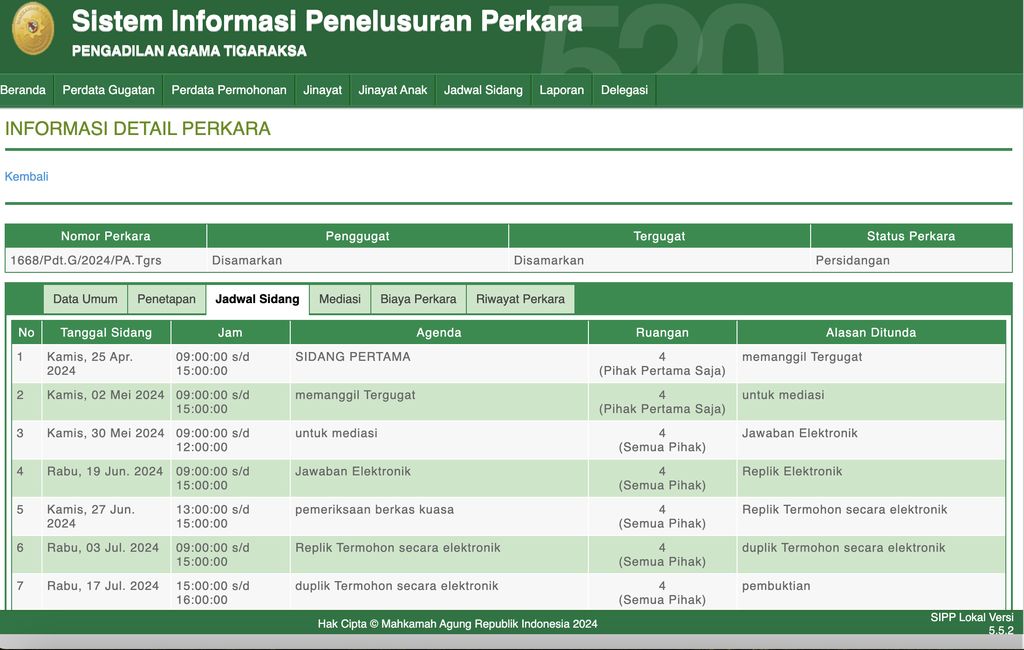The width and height of the screenshot is (1024, 650).
Task: Switch to the Riwayat Perkara tab
Action: (x=520, y=299)
